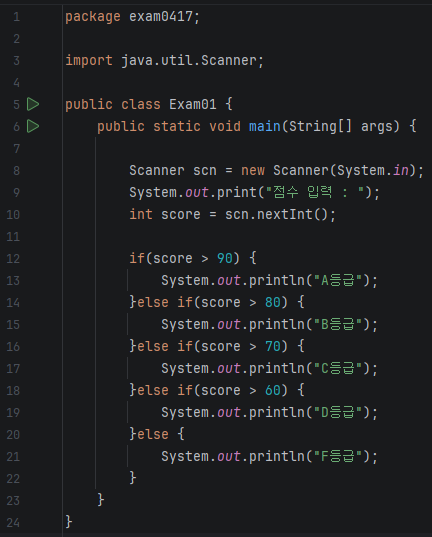Image resolution: width=432 pixels, height=537 pixels.
Task: Click the "점수 입력 : " string literal
Action: [x=314, y=192]
